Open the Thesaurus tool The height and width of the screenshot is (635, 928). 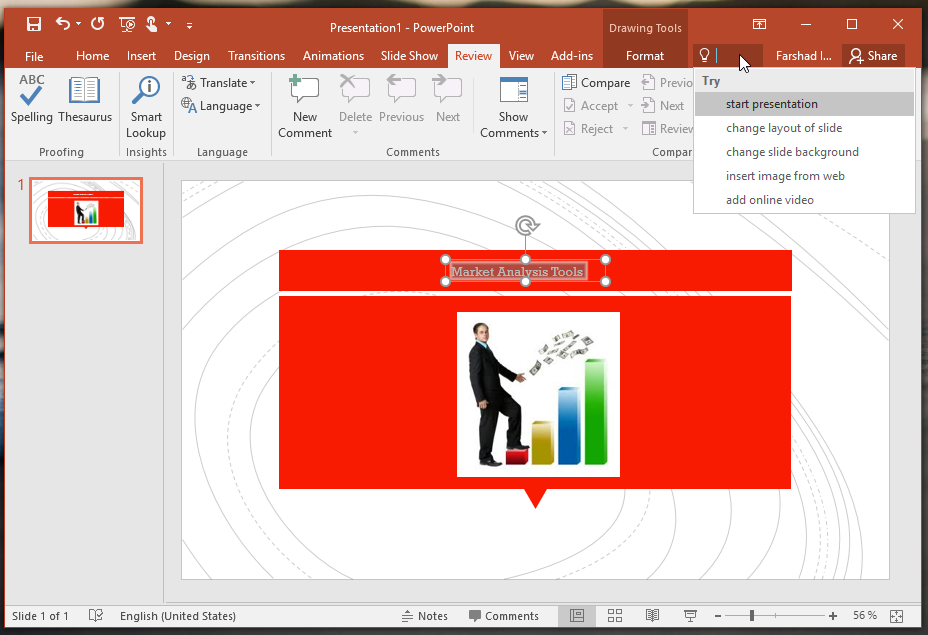85,100
